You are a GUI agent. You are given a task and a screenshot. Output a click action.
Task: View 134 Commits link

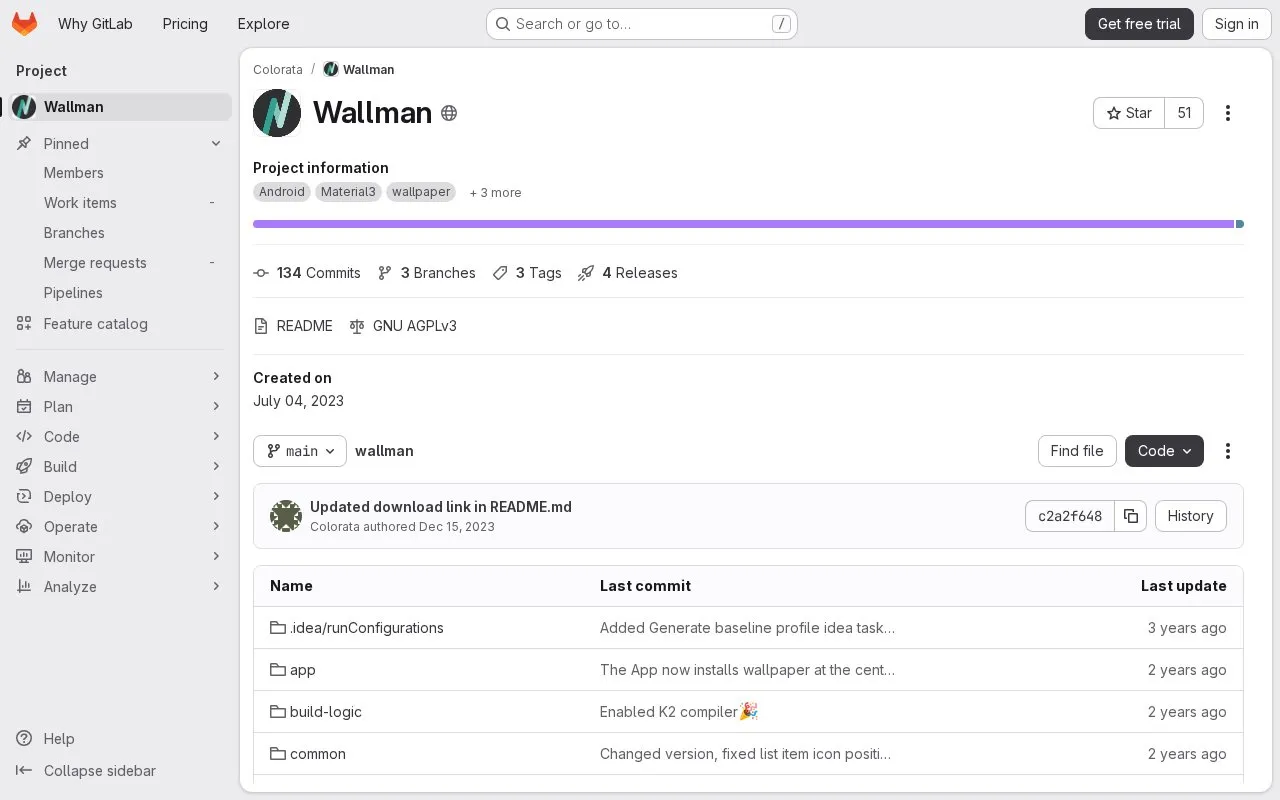[x=307, y=273]
